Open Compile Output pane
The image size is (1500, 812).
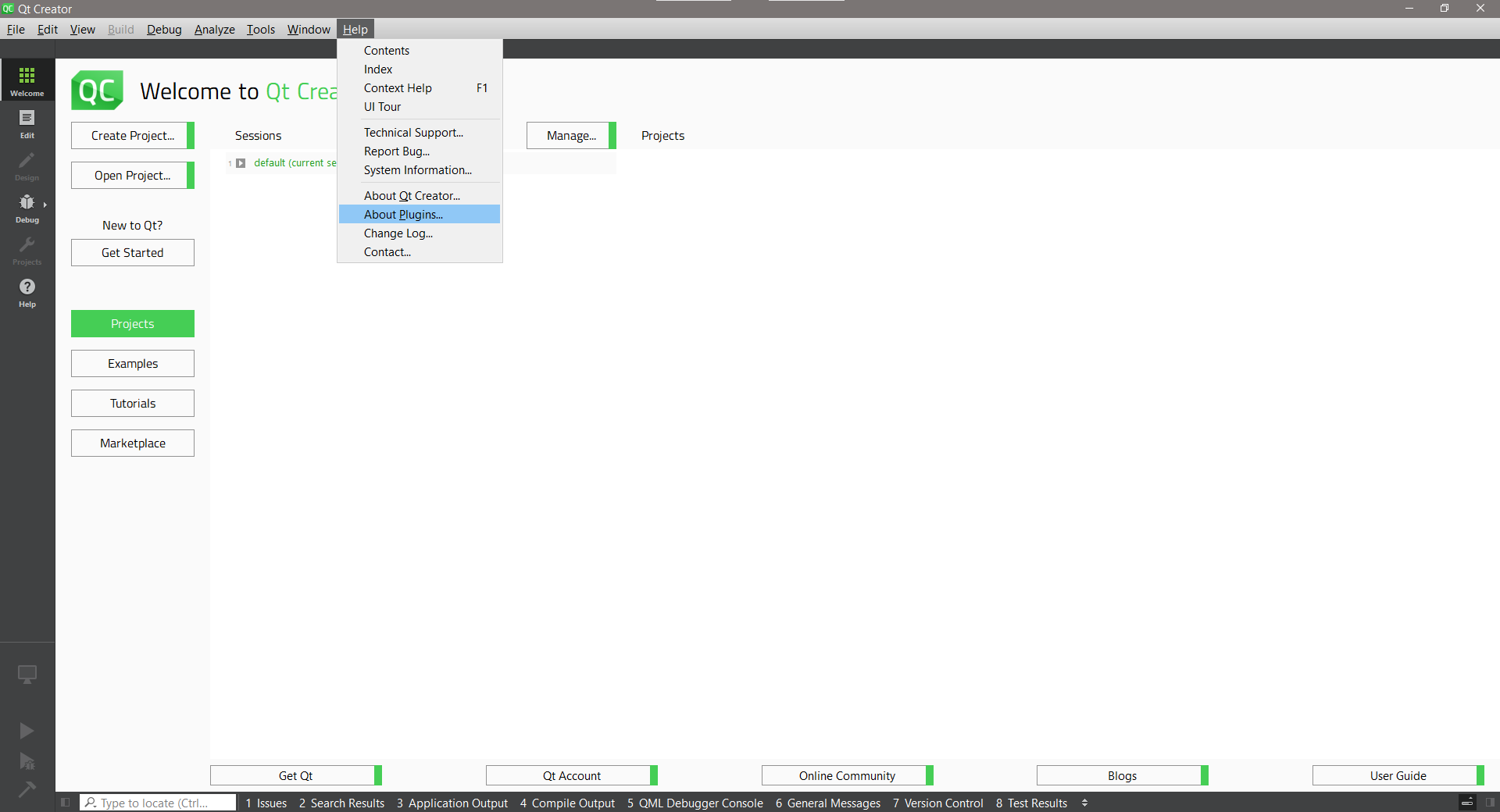tap(568, 803)
